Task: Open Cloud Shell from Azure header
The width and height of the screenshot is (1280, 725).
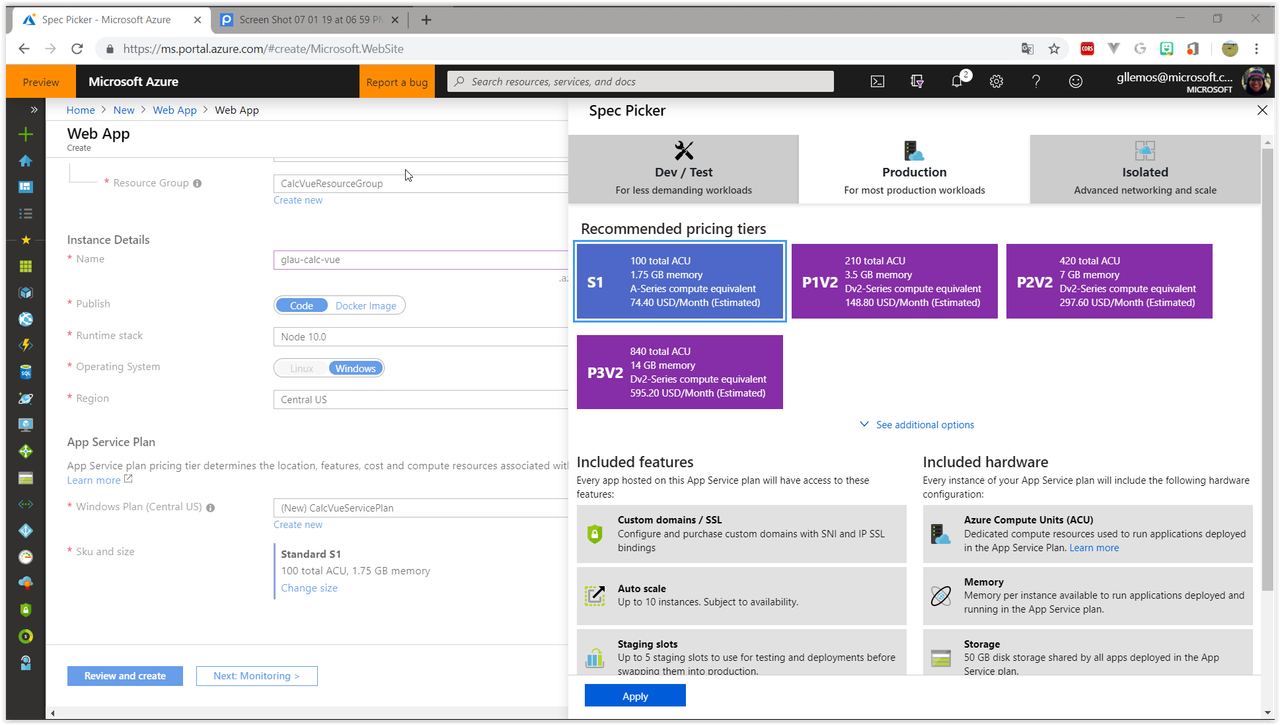Action: pos(877,82)
